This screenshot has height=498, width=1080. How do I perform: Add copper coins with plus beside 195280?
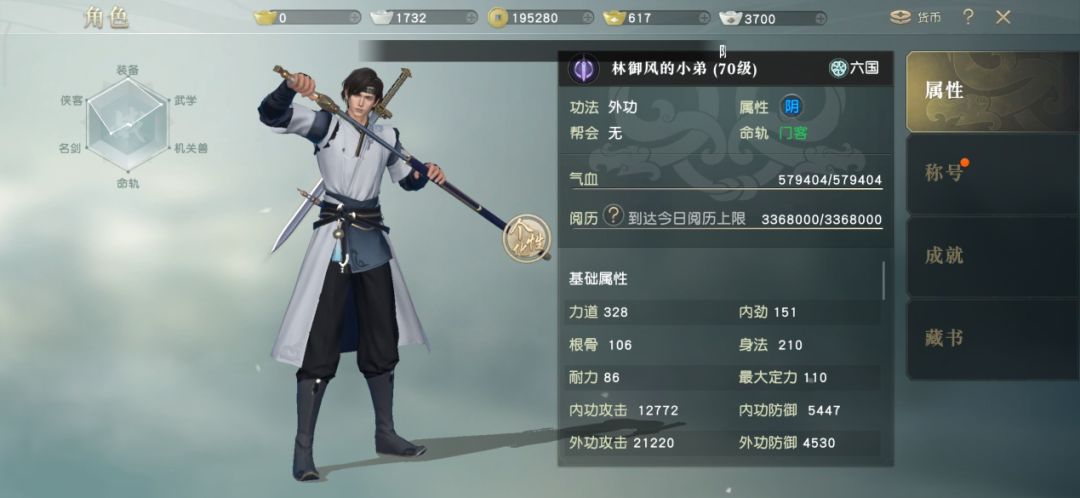pyautogui.click(x=587, y=18)
